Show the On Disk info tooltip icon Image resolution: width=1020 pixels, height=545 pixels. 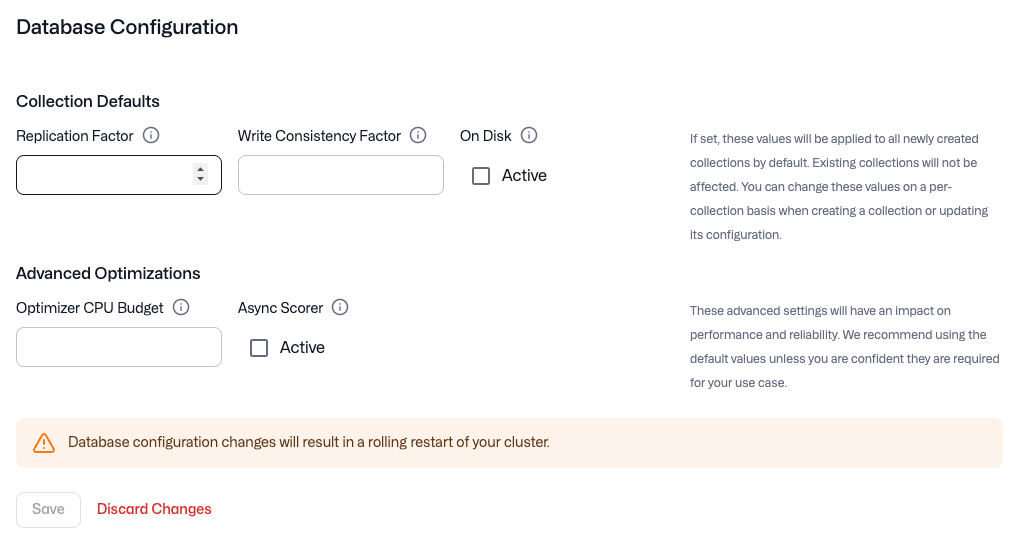click(529, 136)
